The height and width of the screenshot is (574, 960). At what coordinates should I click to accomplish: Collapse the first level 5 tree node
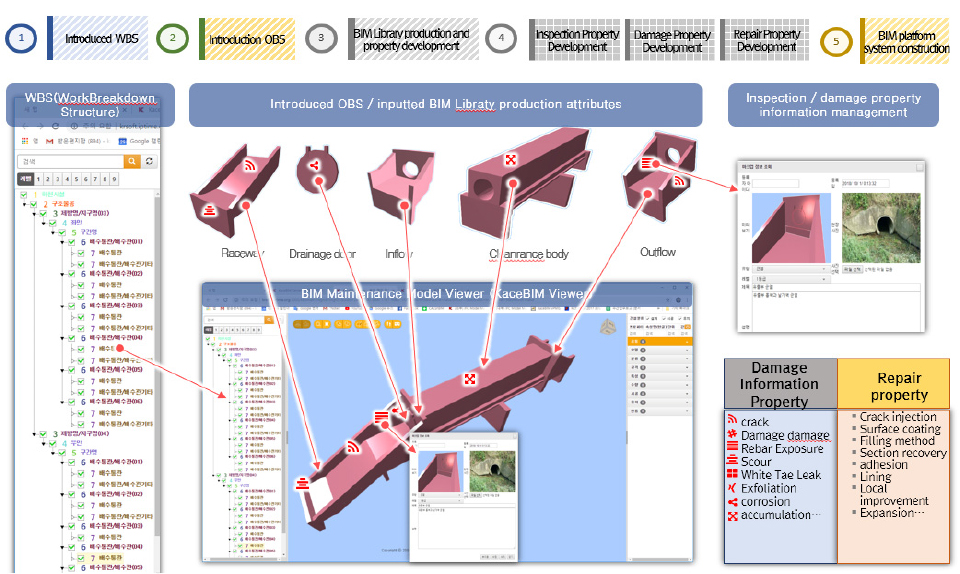pyautogui.click(x=53, y=233)
